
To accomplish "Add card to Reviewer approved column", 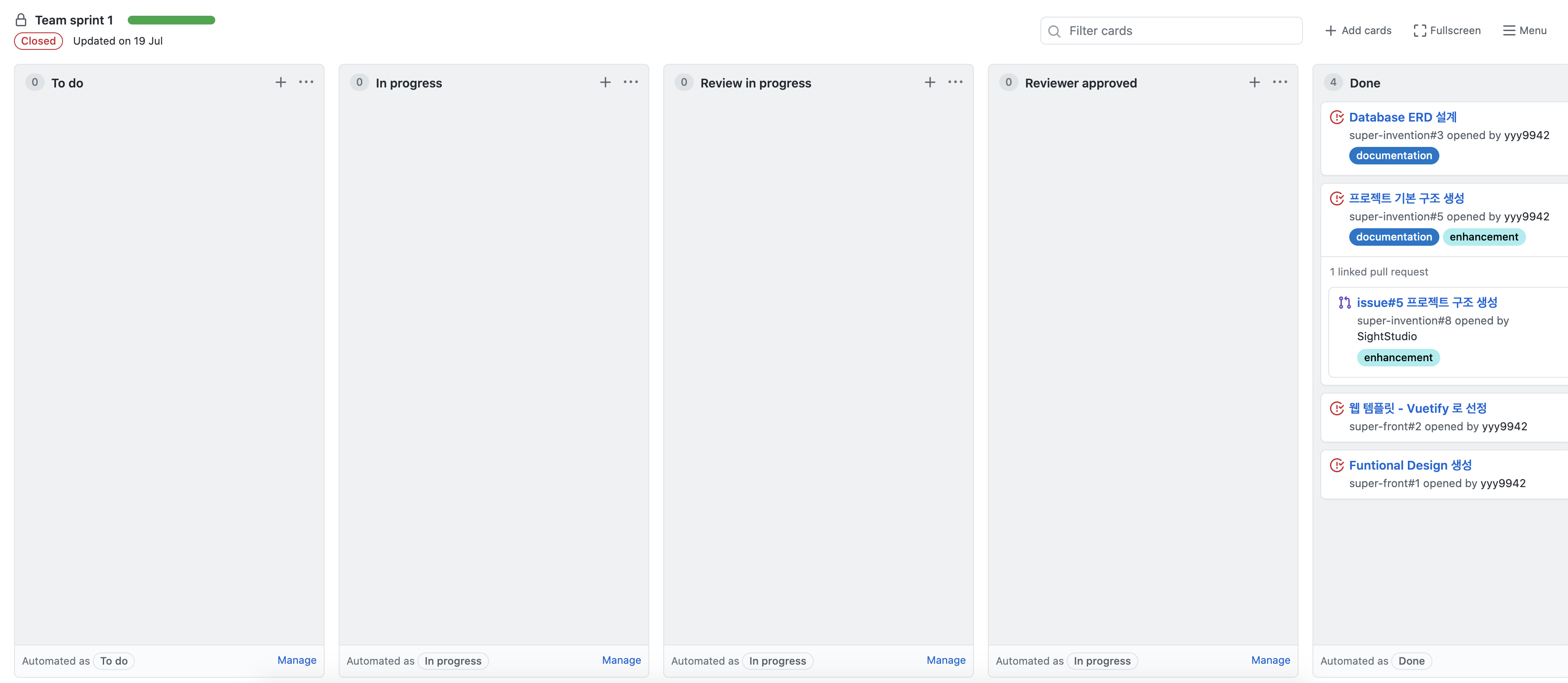I will coord(1254,82).
